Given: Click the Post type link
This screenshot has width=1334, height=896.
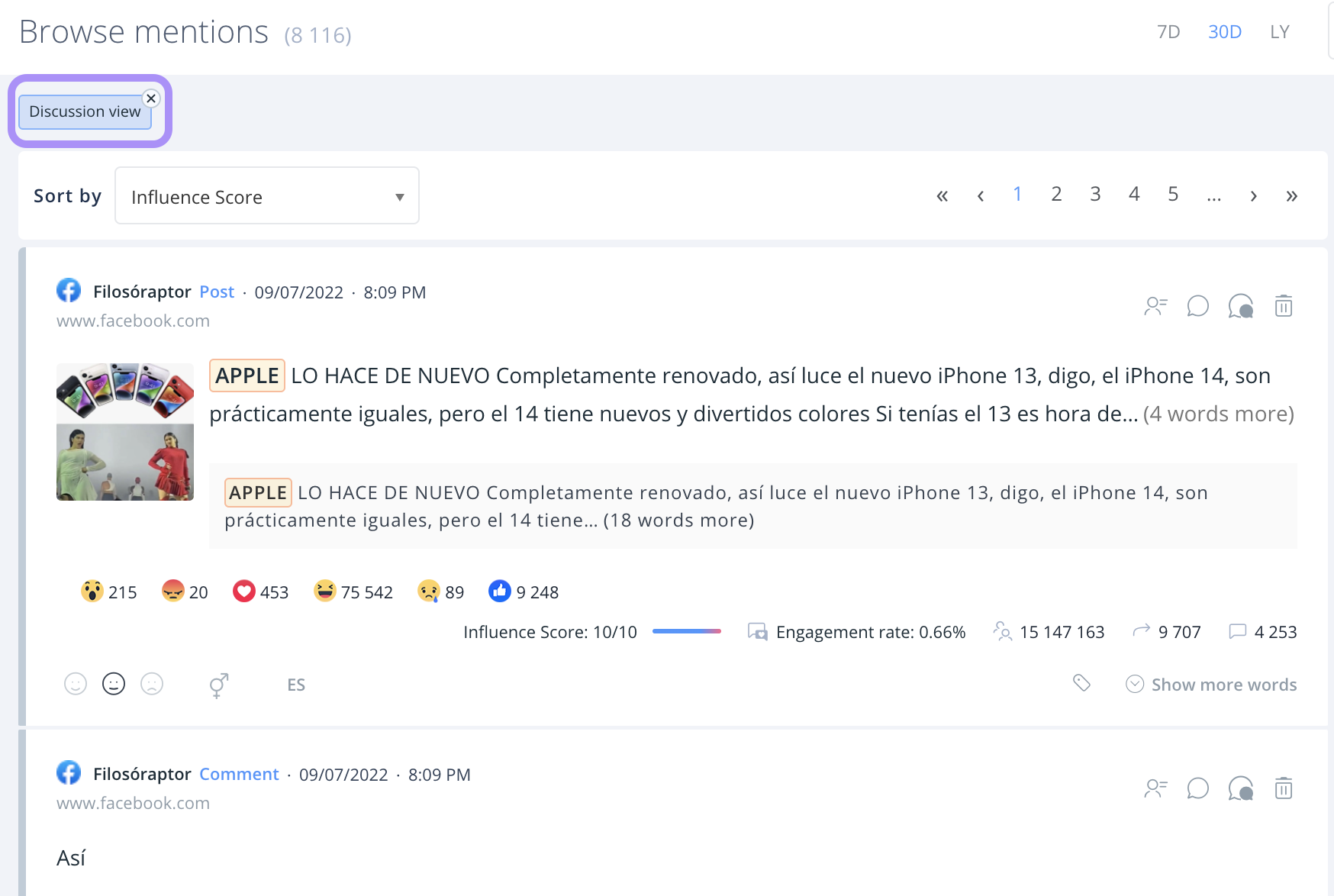Looking at the screenshot, I should (217, 292).
